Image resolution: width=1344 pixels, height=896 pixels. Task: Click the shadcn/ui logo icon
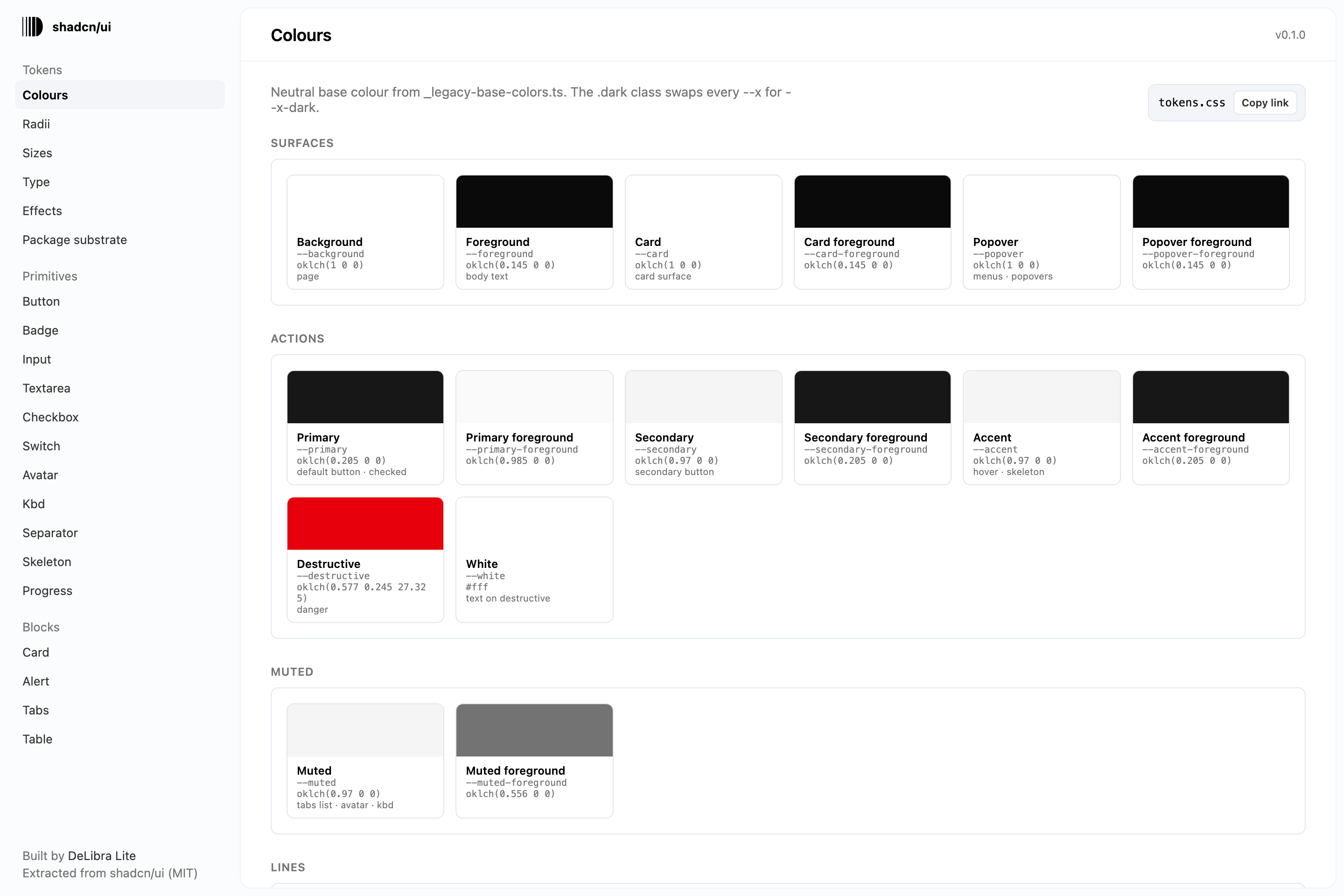(33, 27)
